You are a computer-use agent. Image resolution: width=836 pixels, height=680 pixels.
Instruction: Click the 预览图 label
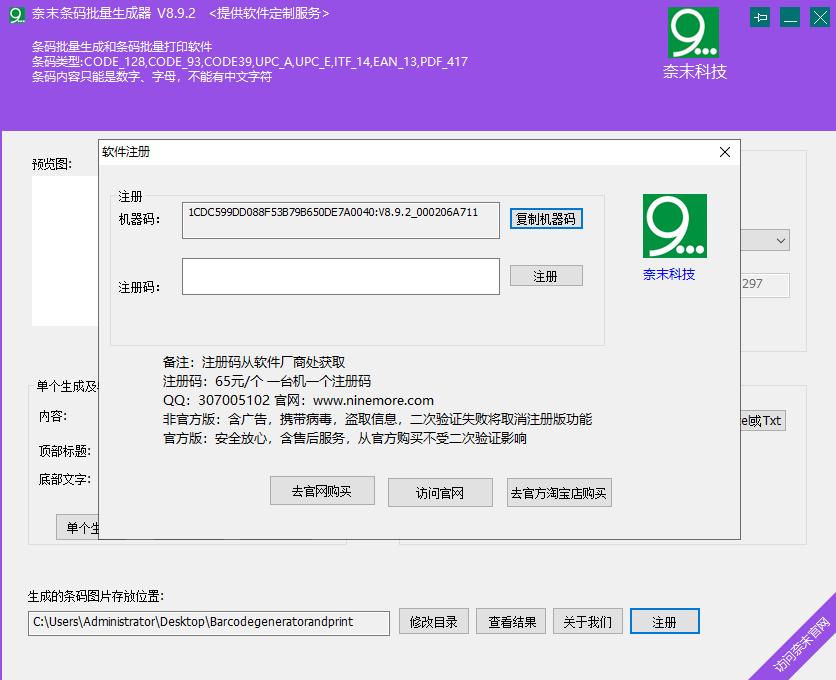pos(52,164)
